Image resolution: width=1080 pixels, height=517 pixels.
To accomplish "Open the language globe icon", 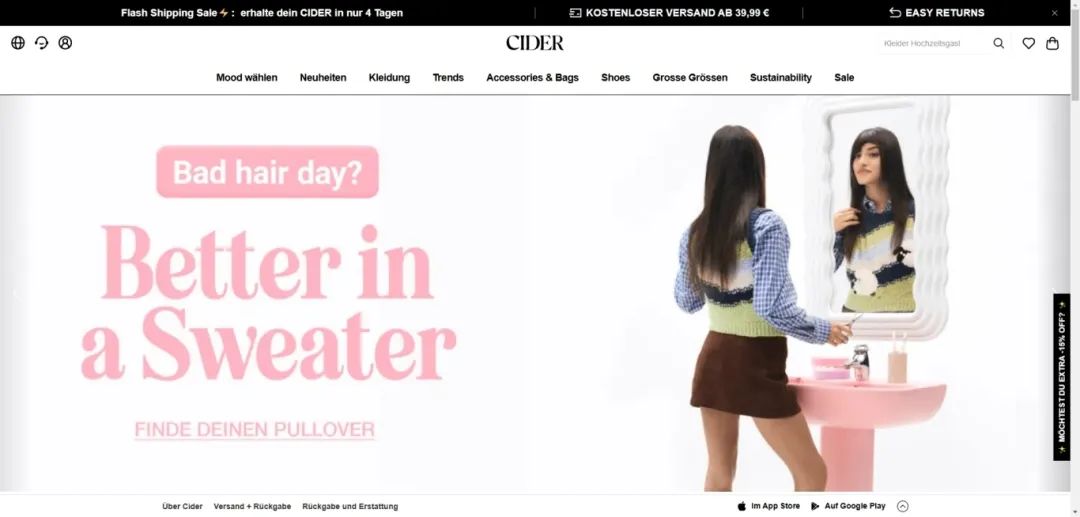I will [18, 43].
